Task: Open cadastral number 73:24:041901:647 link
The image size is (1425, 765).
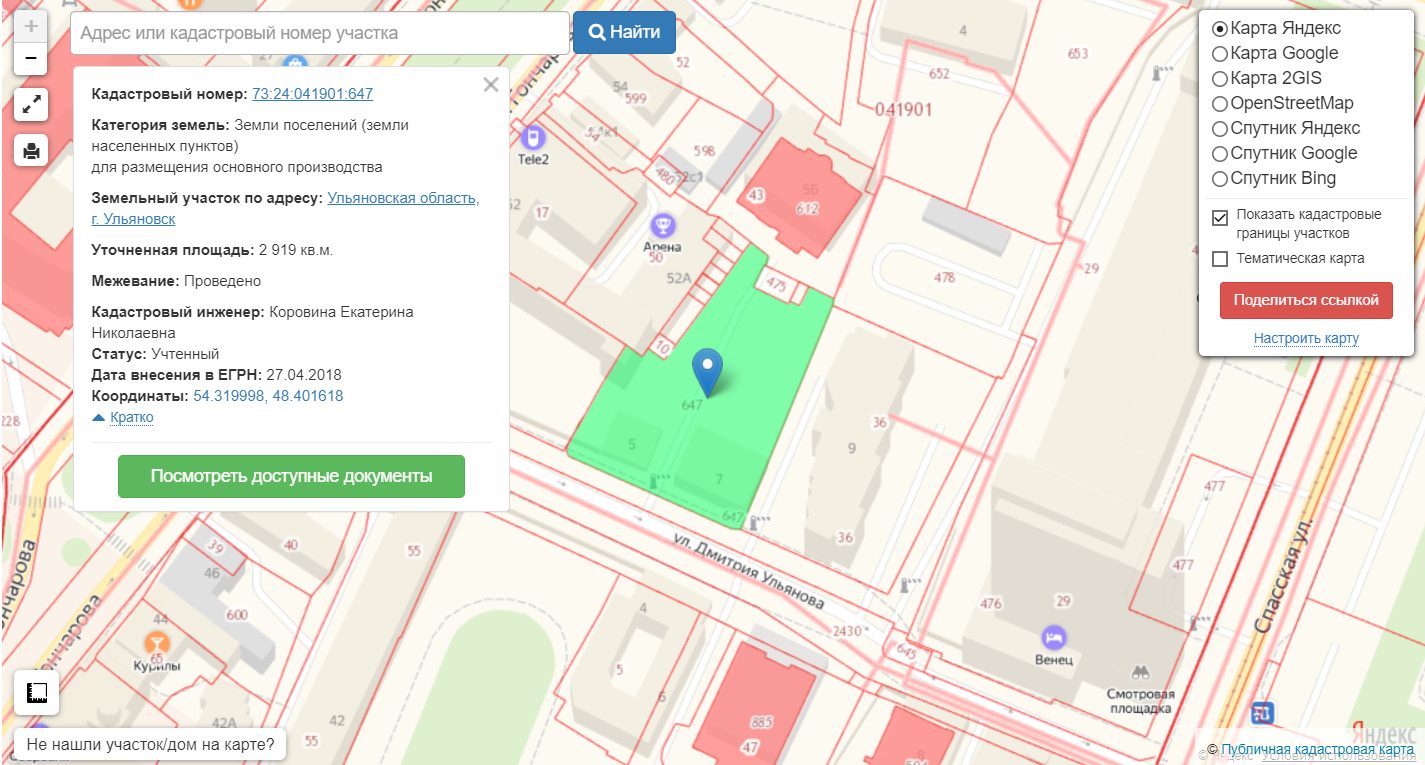Action: coord(312,94)
